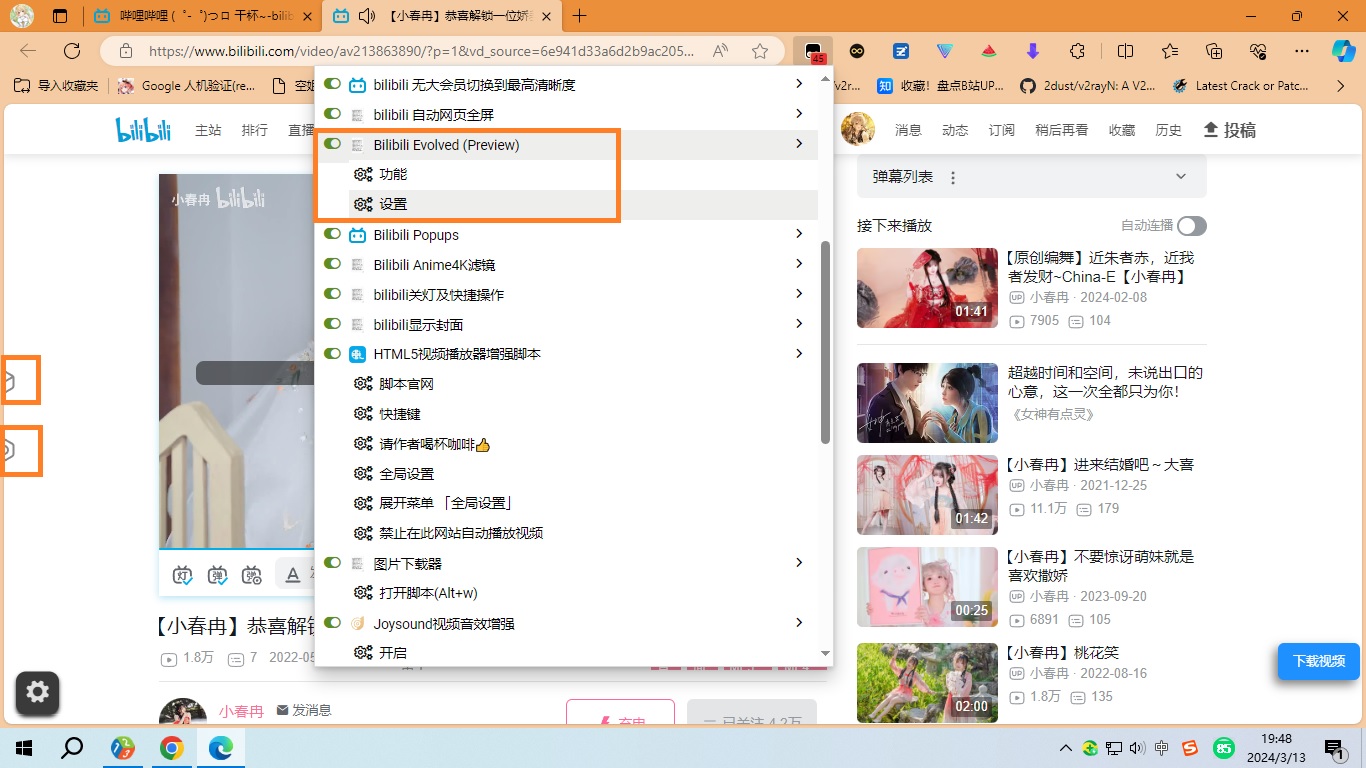
Task: Open the tab actions menu icon in Edge
Action: [60, 16]
